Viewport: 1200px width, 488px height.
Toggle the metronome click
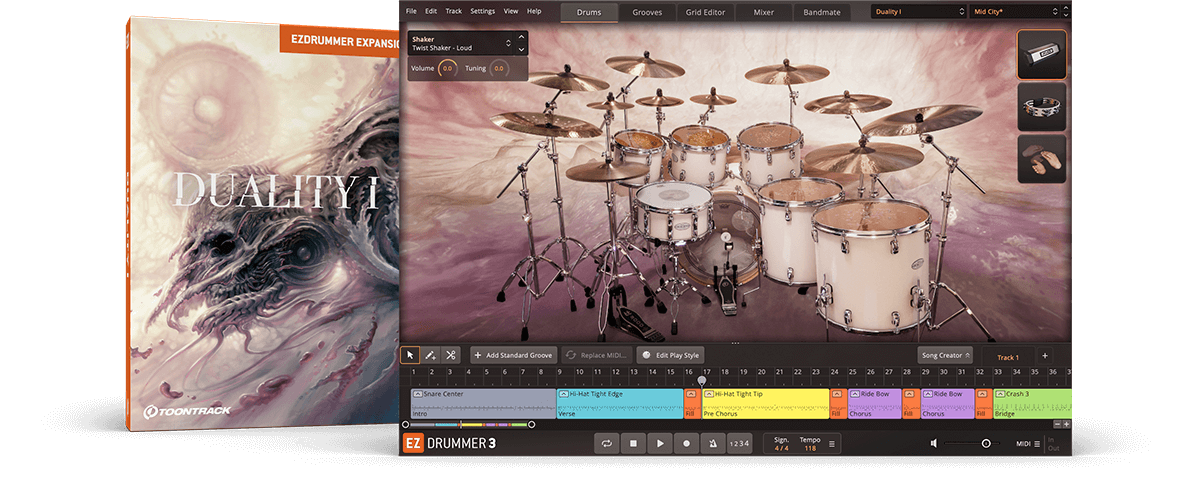pos(712,443)
